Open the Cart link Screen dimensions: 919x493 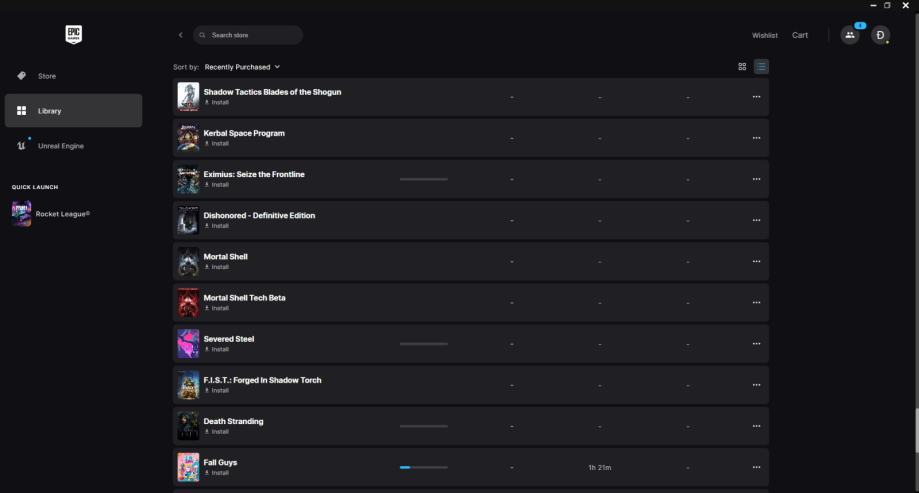point(800,35)
